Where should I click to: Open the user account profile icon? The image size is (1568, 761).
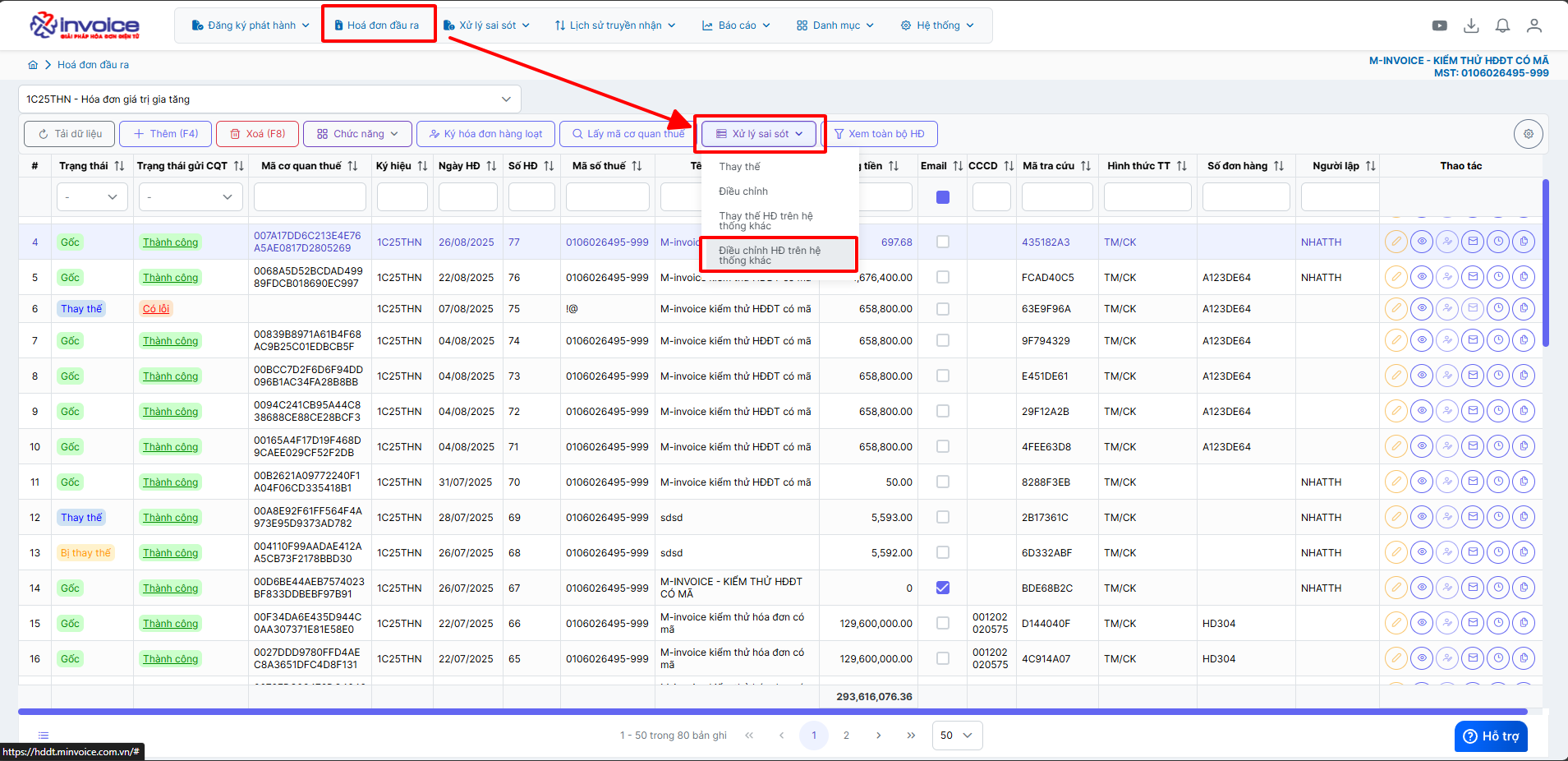1534,25
